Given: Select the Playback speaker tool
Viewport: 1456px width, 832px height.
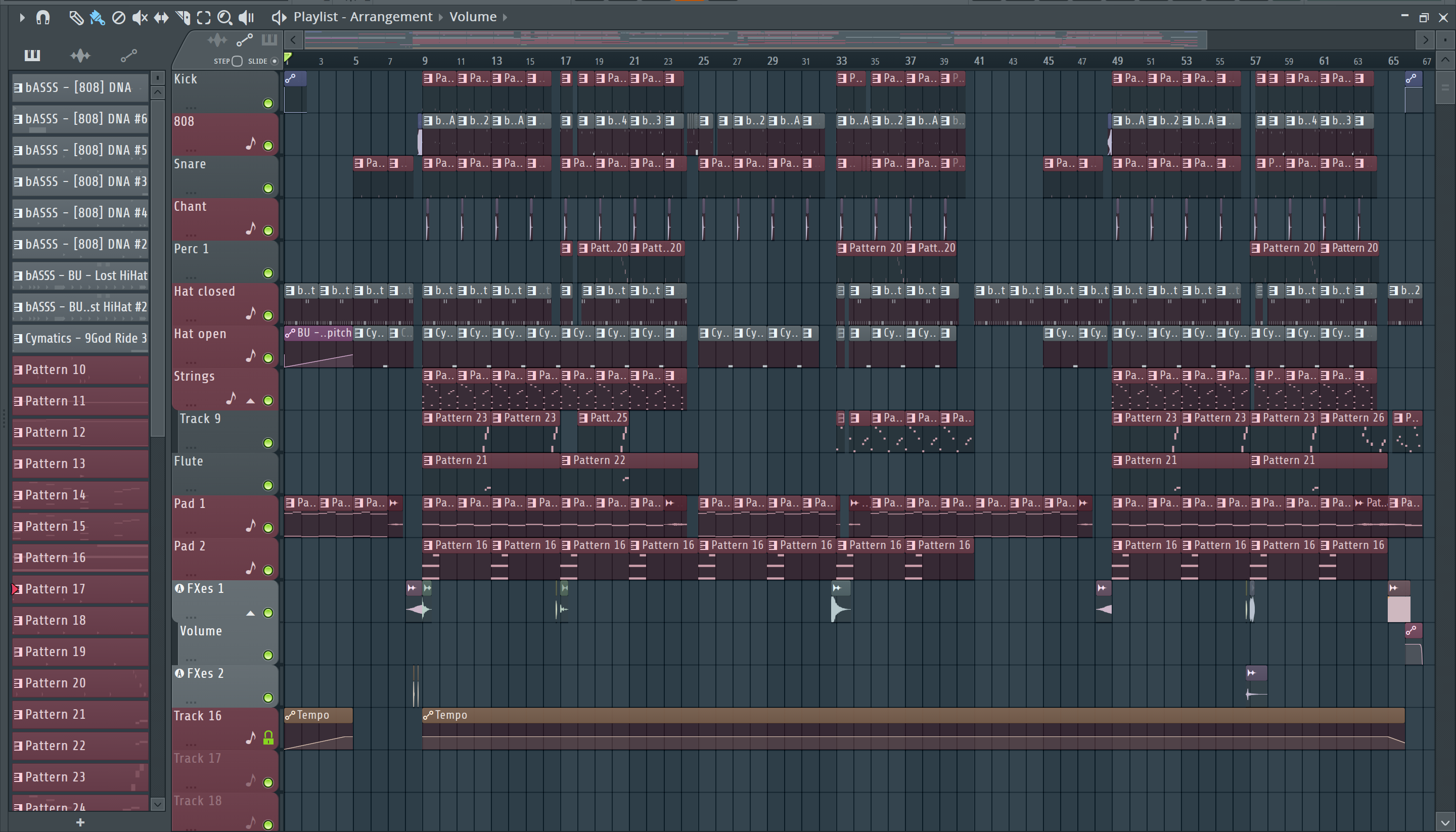Looking at the screenshot, I should click(246, 18).
